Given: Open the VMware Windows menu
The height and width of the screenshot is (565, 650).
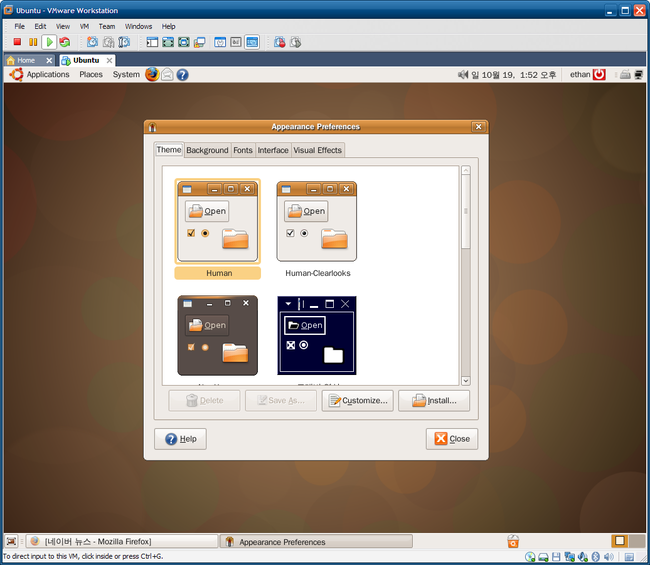Looking at the screenshot, I should tap(138, 27).
